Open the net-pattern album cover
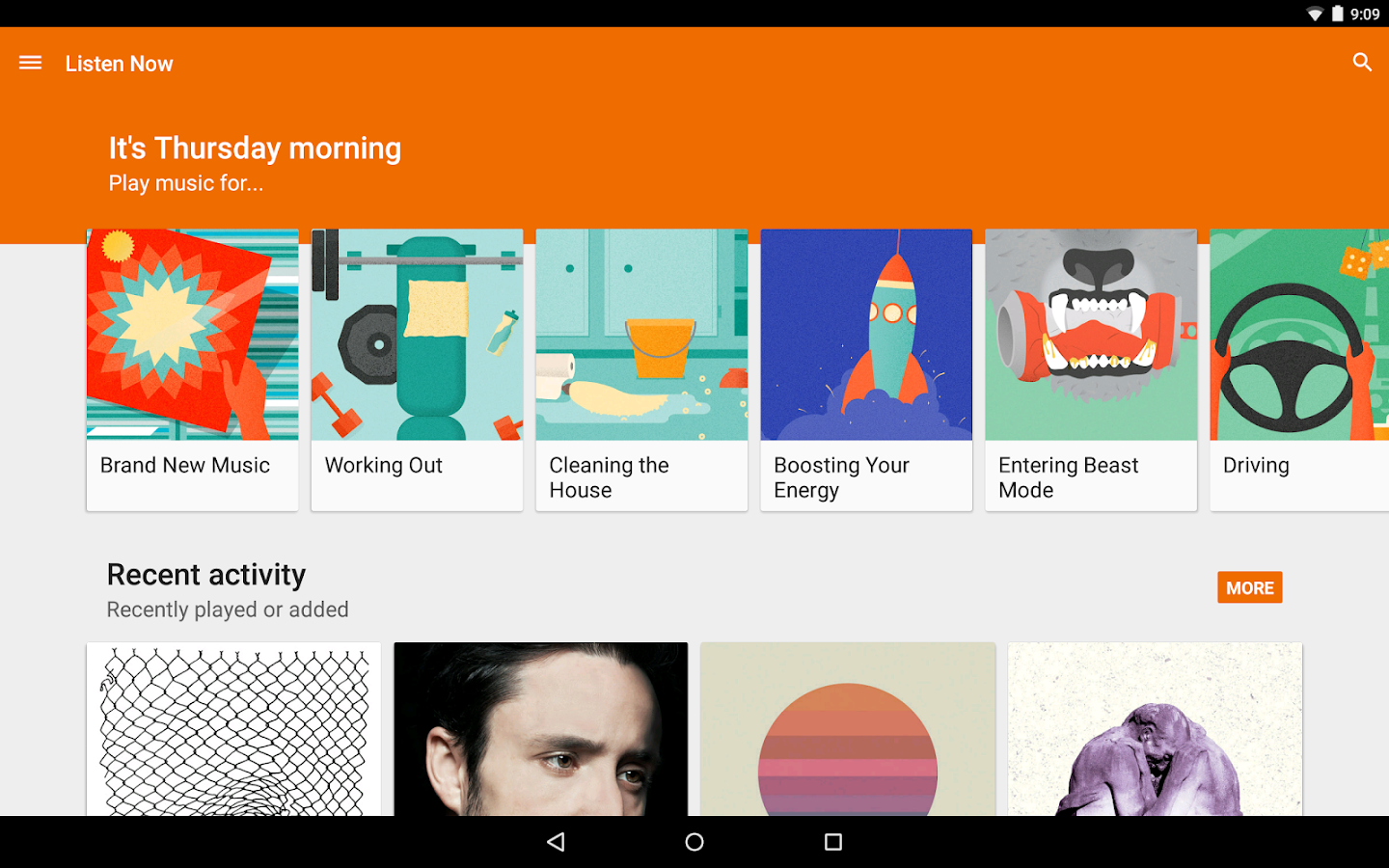Screen dimensions: 1389x868 click(x=233, y=729)
